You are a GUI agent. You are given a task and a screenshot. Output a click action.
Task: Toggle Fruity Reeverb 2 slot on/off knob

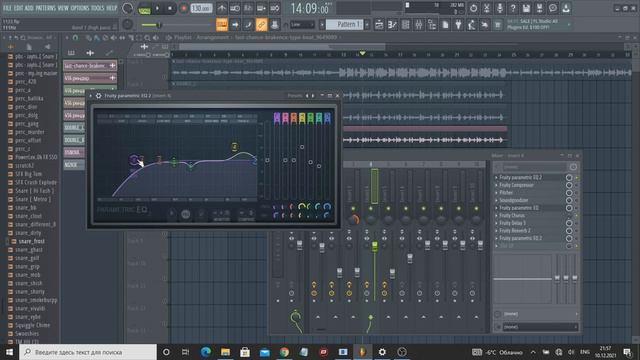[x=569, y=231]
